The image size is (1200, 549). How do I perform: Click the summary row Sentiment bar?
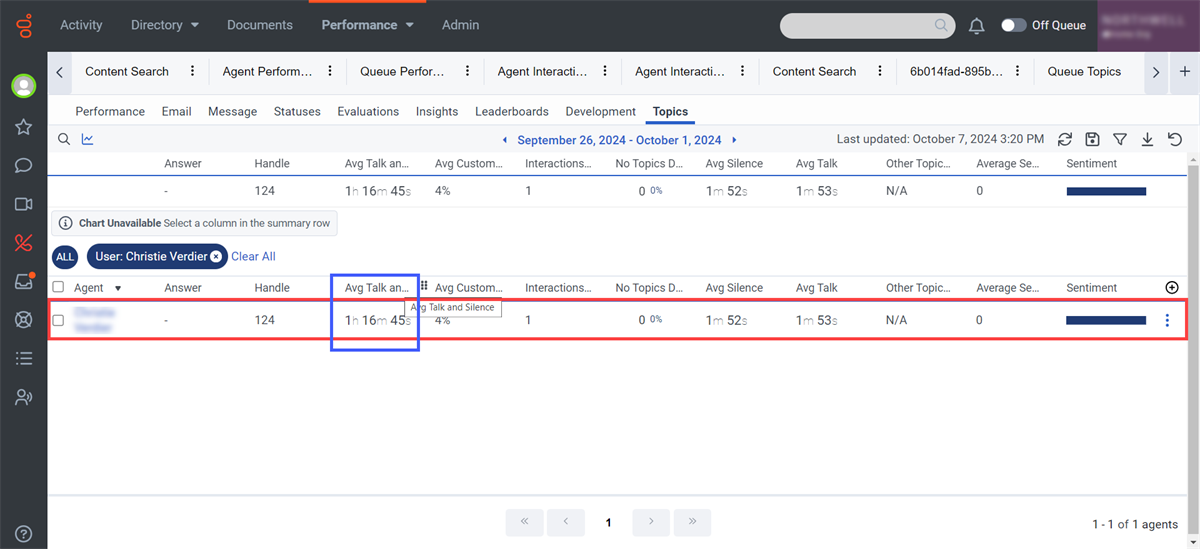(x=1106, y=191)
